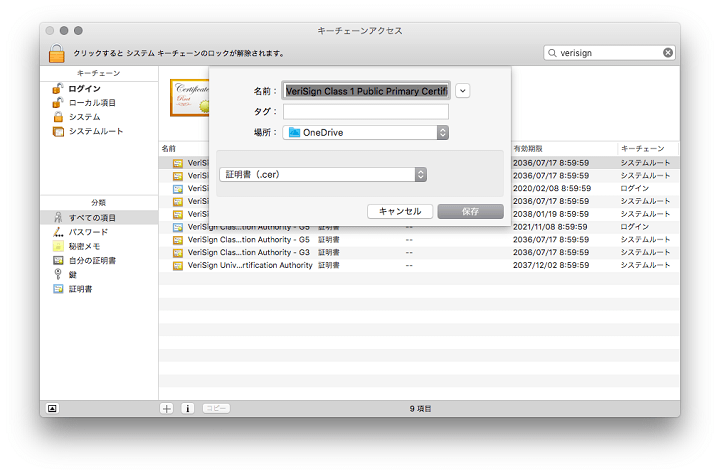Expand the save dialog with the chevron button
Image resolution: width=720 pixels, height=474 pixels.
463,91
